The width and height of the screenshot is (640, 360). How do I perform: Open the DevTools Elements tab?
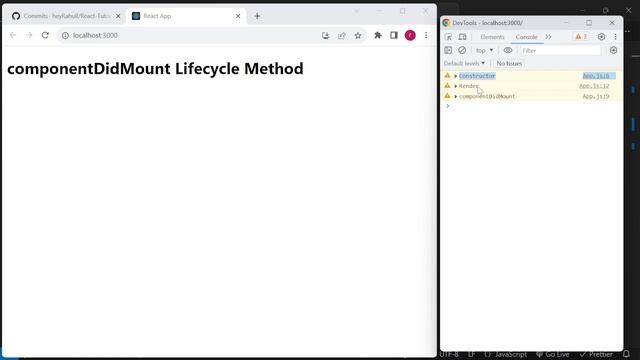492,37
